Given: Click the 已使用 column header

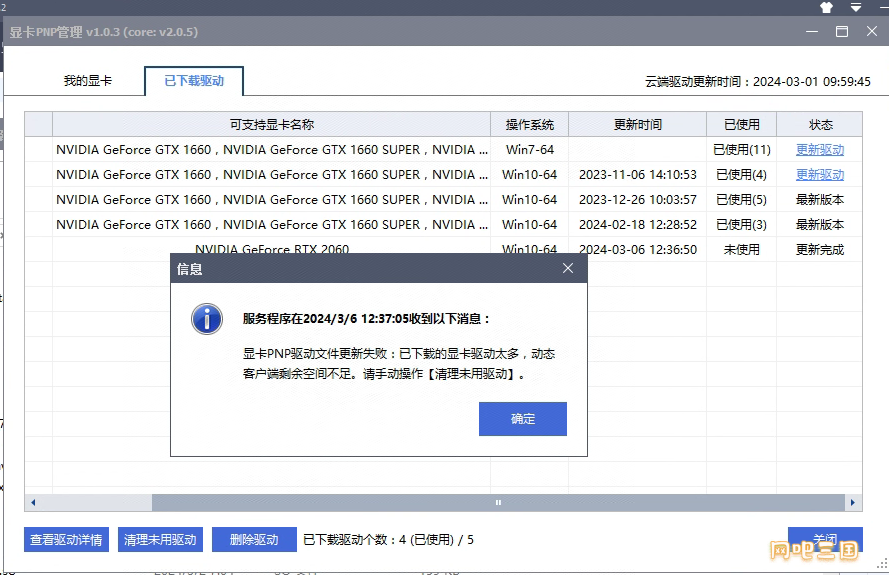Looking at the screenshot, I should (742, 125).
